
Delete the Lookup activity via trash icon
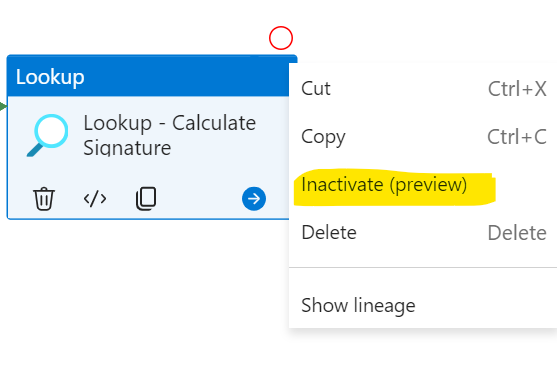pos(44,199)
